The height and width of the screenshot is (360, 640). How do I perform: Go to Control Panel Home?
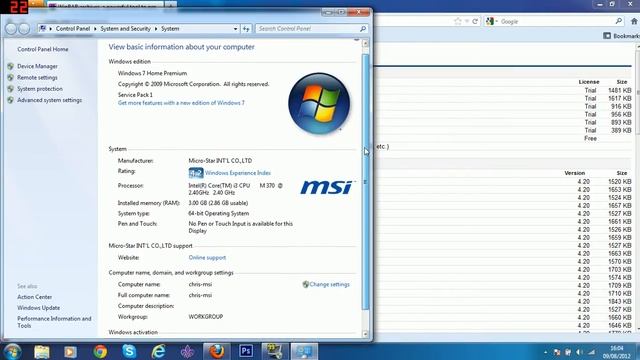tap(42, 49)
